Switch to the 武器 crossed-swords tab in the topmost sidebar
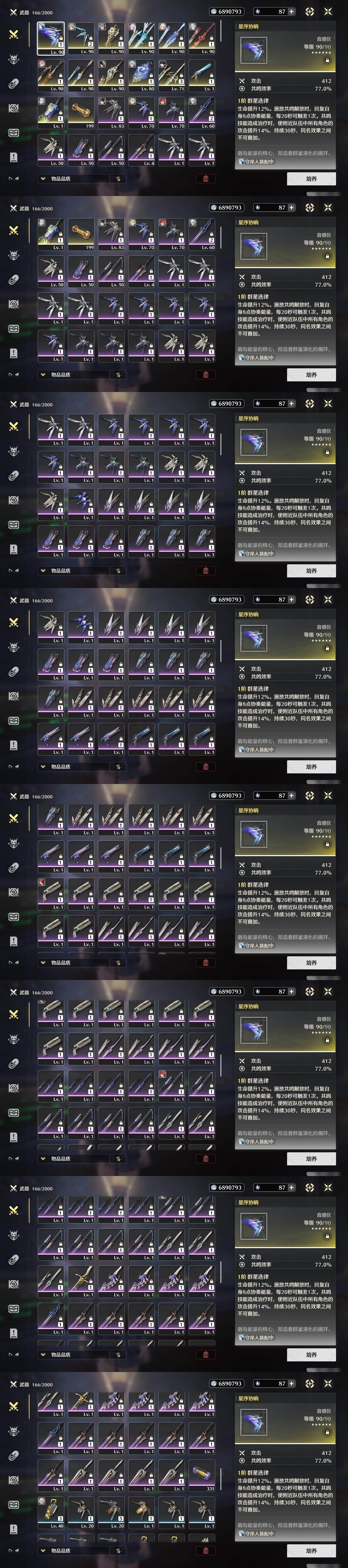This screenshot has height=1568, width=348. coord(13,35)
